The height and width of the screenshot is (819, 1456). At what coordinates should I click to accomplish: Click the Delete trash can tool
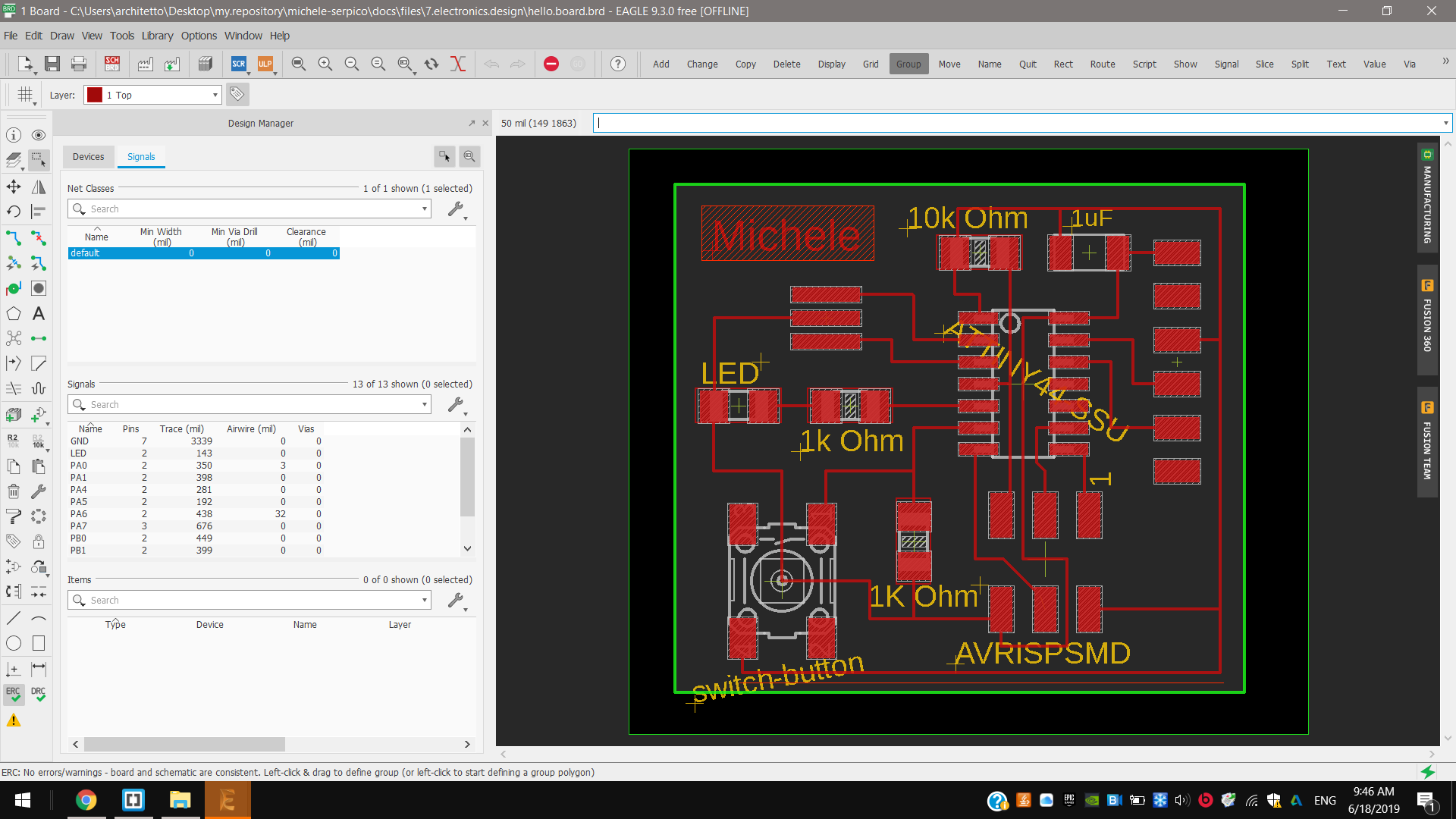(14, 491)
